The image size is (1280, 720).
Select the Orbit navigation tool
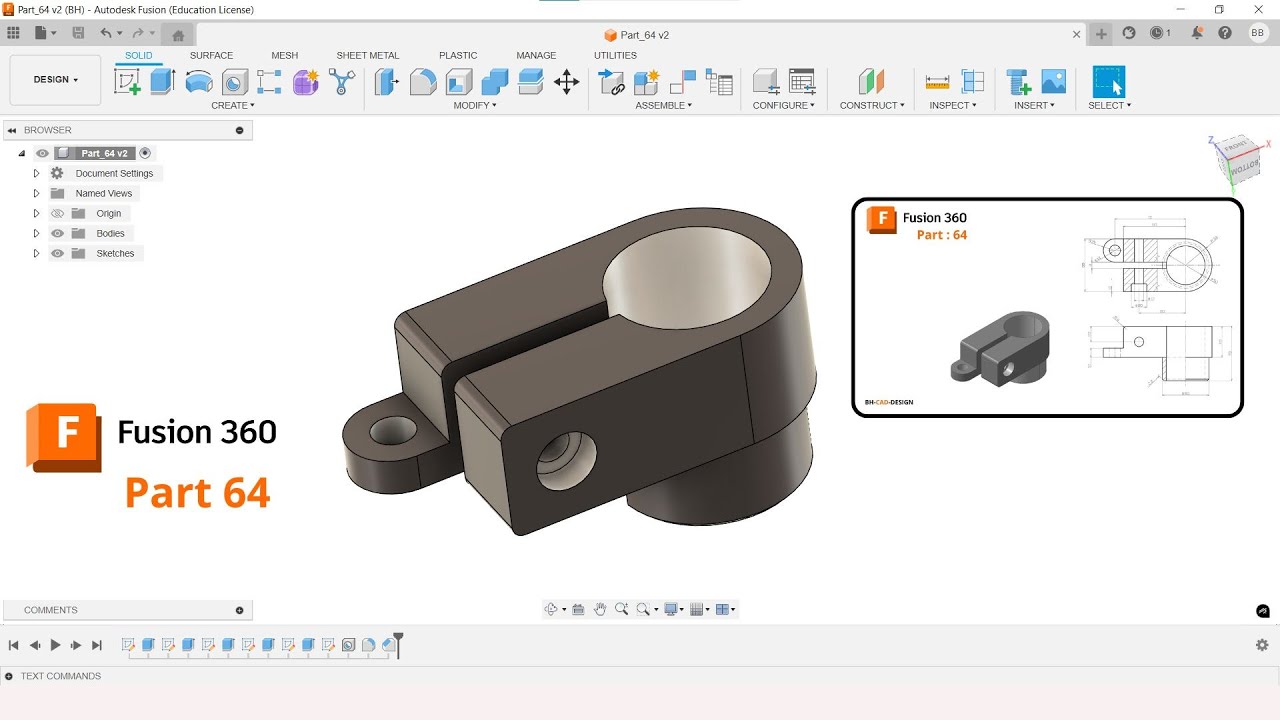pos(551,609)
